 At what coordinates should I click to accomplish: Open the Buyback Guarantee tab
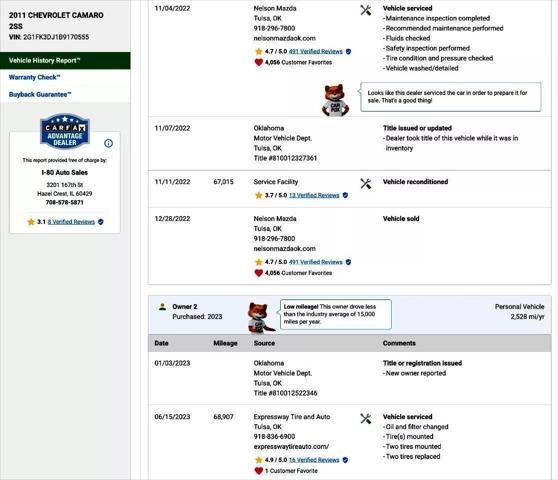(40, 94)
